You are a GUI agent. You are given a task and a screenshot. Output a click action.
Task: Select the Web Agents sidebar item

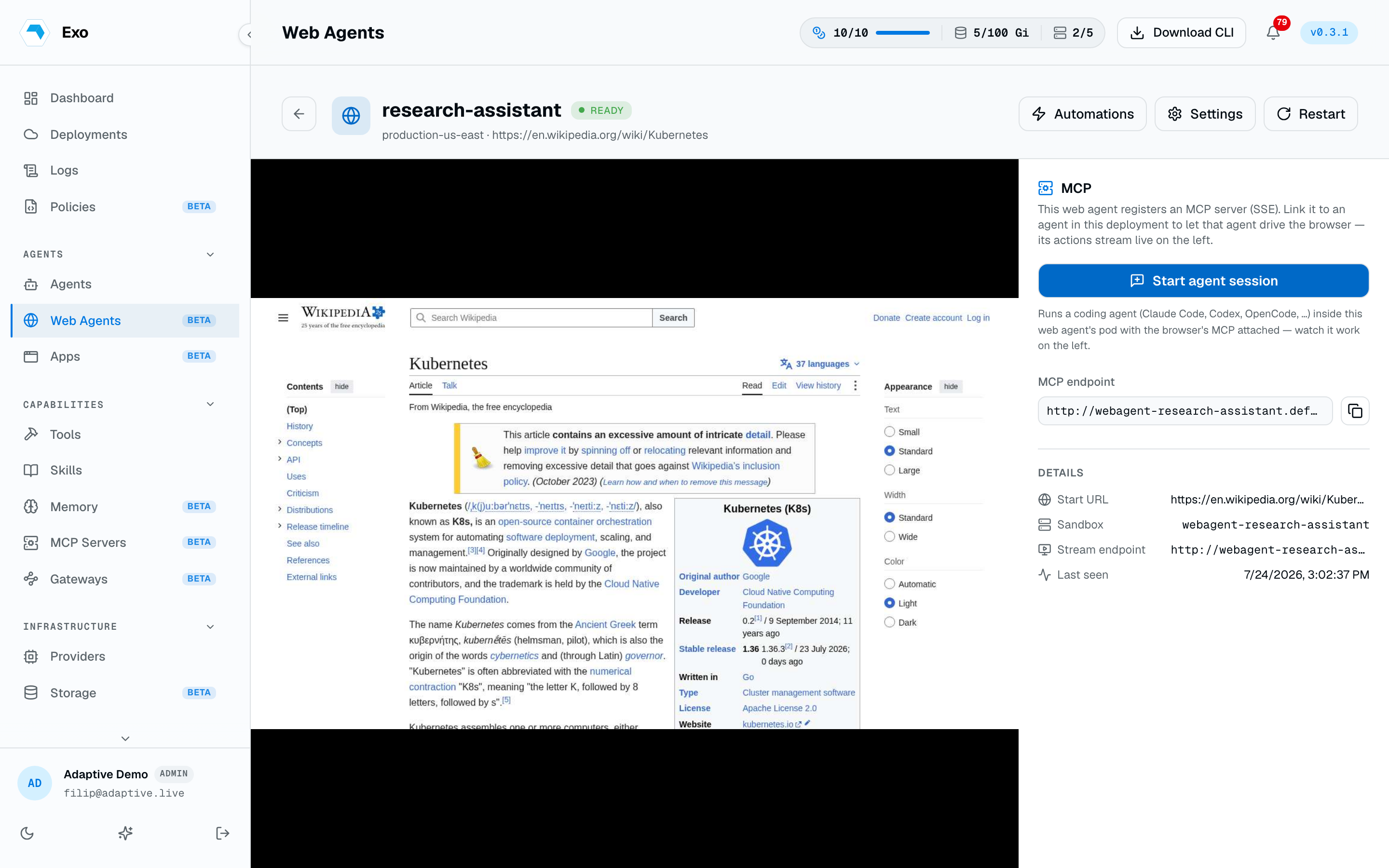tap(125, 320)
